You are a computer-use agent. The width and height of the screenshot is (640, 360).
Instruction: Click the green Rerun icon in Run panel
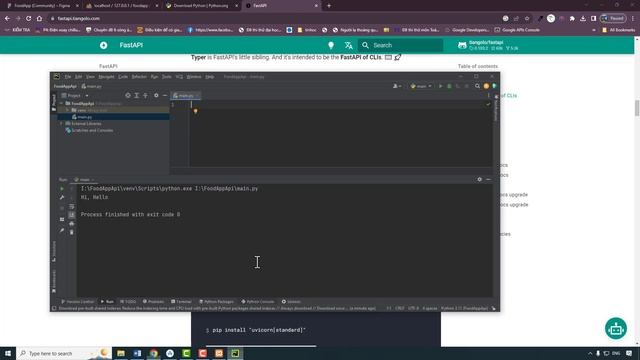(62, 189)
